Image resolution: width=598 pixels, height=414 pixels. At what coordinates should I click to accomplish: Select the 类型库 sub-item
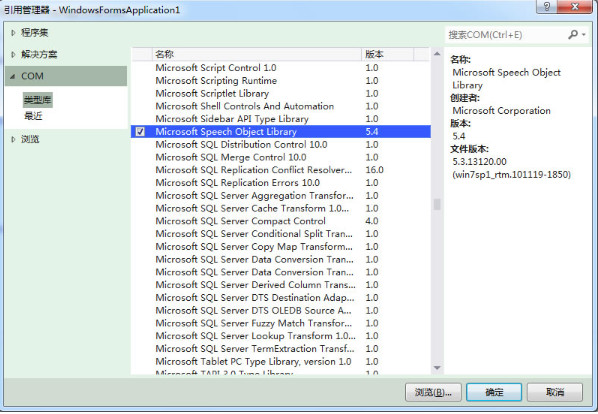37,100
